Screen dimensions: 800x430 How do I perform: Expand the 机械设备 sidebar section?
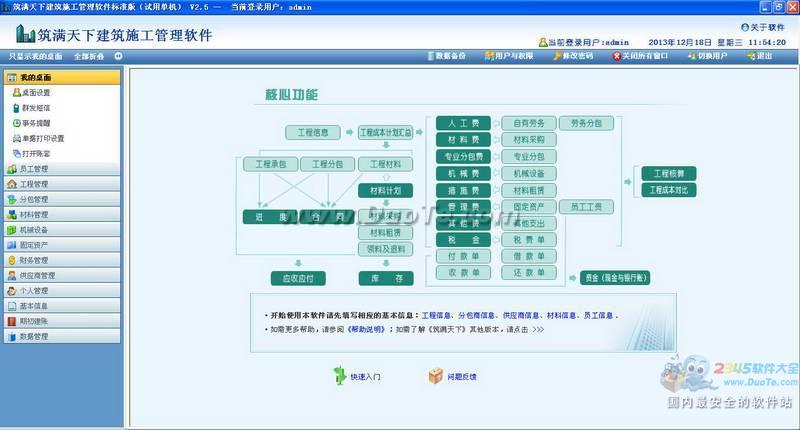coord(62,230)
